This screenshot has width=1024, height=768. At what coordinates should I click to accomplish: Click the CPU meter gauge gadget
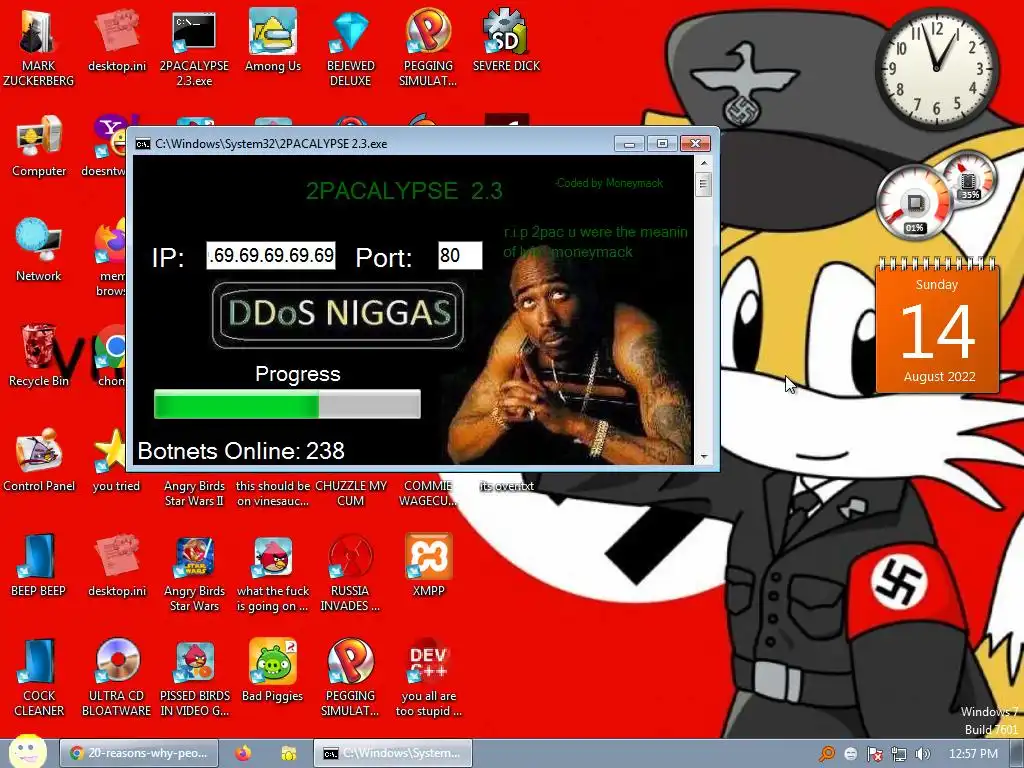click(914, 204)
